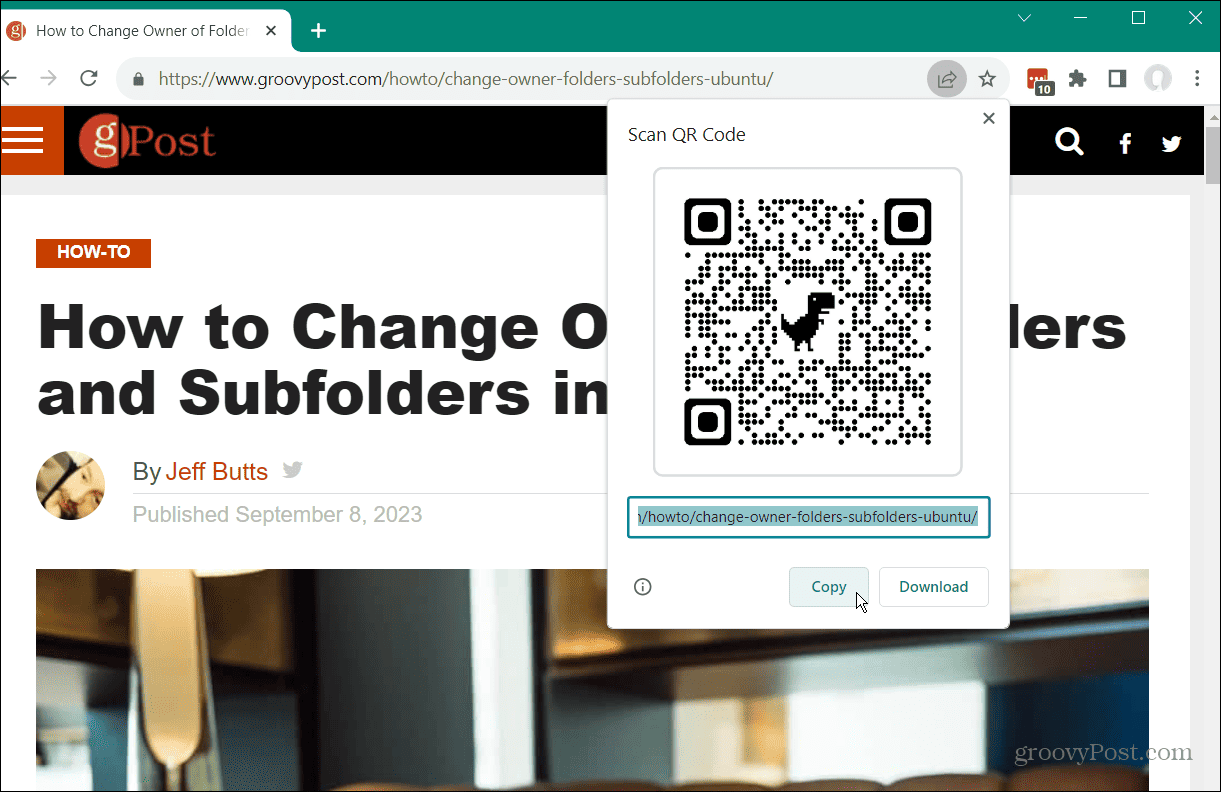Screen dimensions: 1221x792
Task: Open the Extensions puzzle piece menu
Action: point(1077,79)
